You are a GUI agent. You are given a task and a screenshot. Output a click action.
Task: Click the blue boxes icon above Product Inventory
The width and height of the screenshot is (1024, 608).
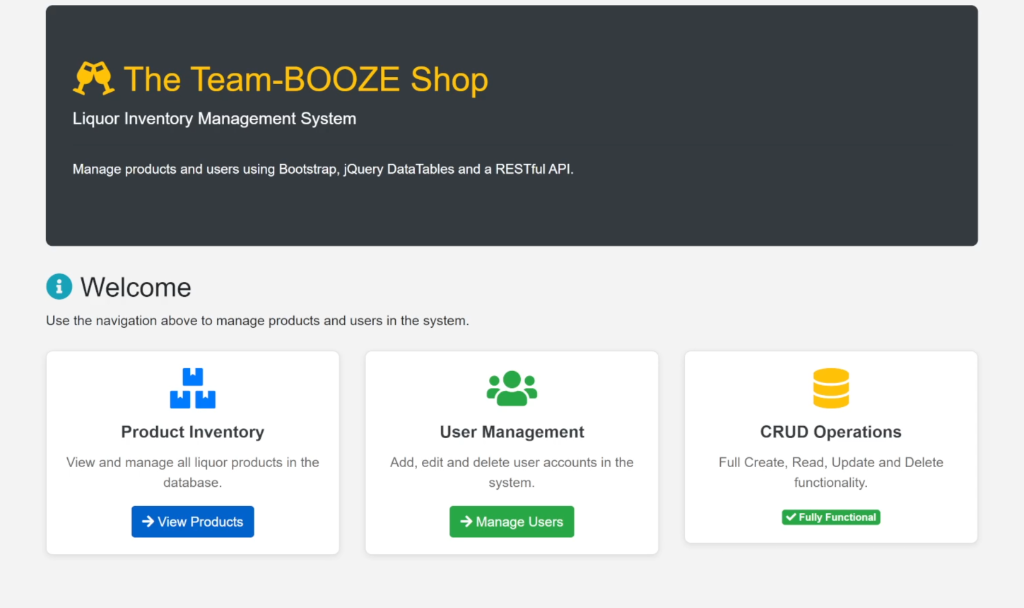192,387
